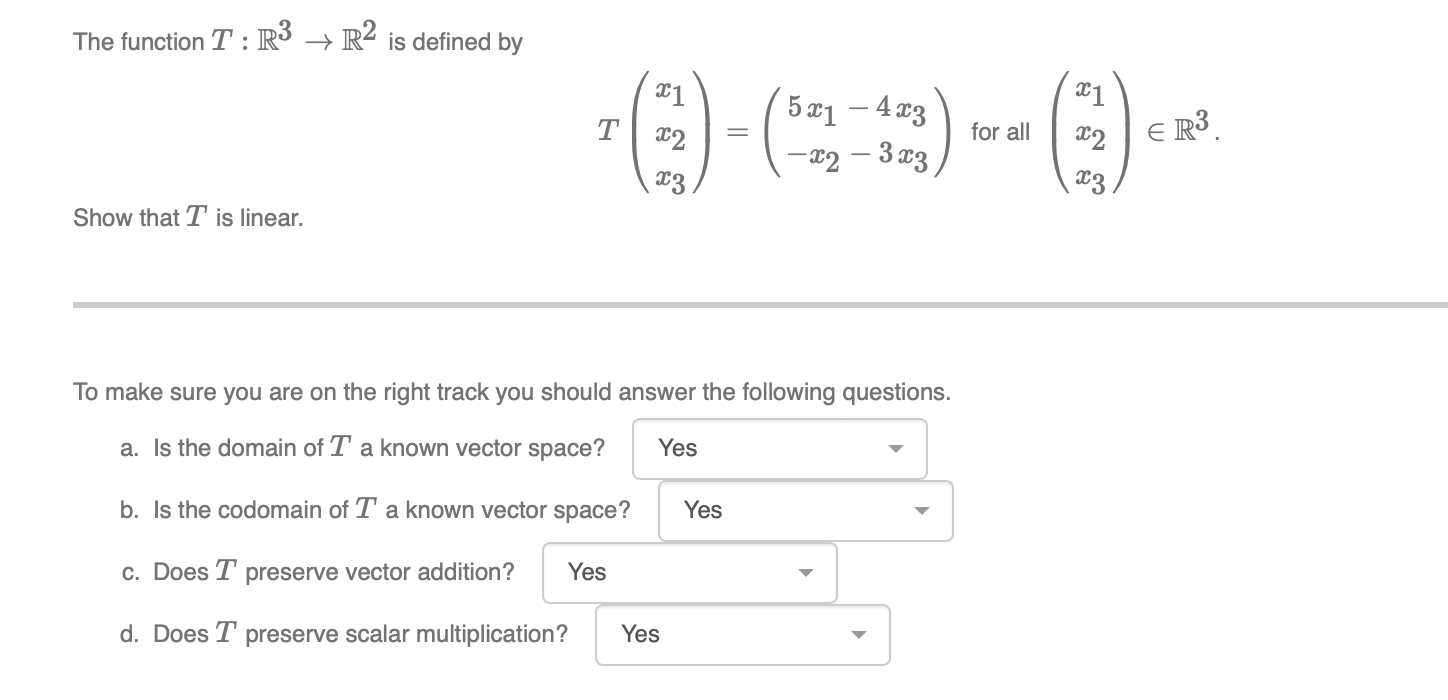Open the dropdown for question a
This screenshot has height=700, width=1448.
(779, 449)
